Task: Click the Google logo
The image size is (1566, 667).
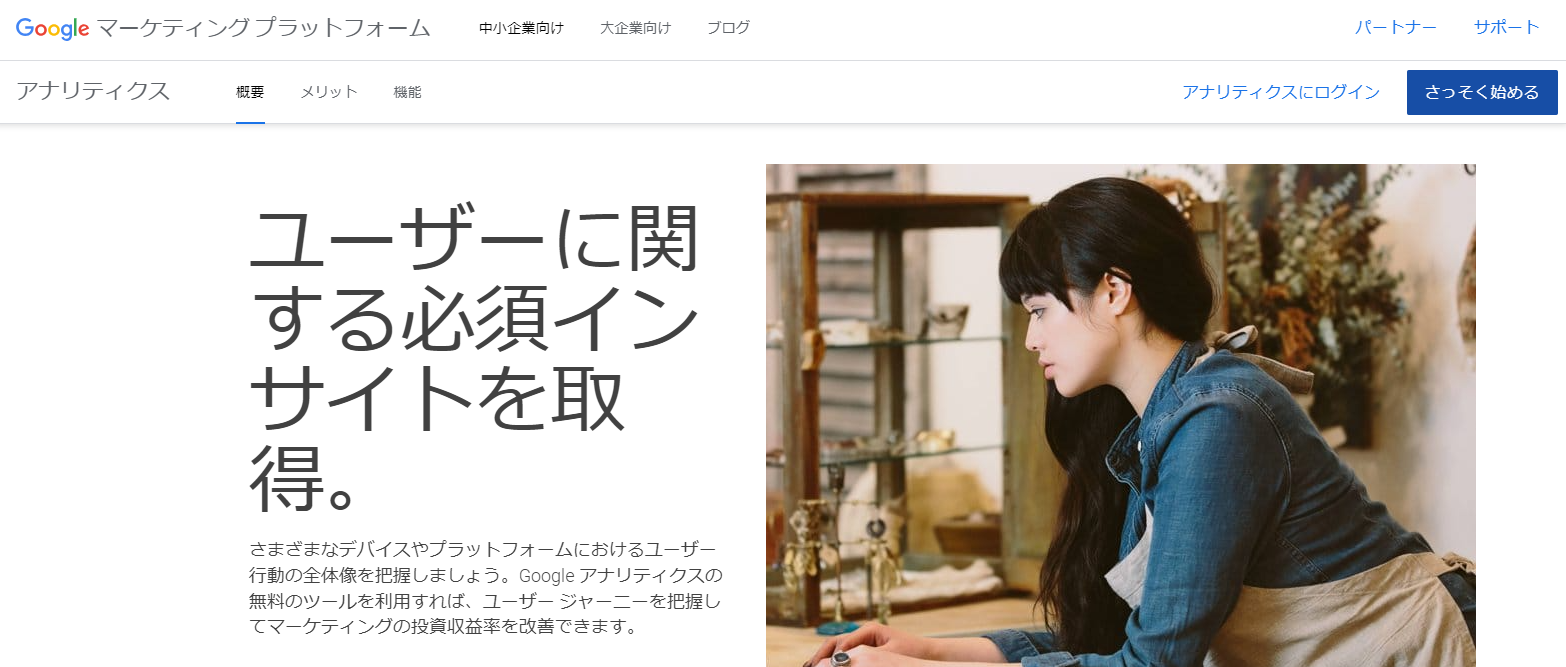Action: tap(53, 28)
